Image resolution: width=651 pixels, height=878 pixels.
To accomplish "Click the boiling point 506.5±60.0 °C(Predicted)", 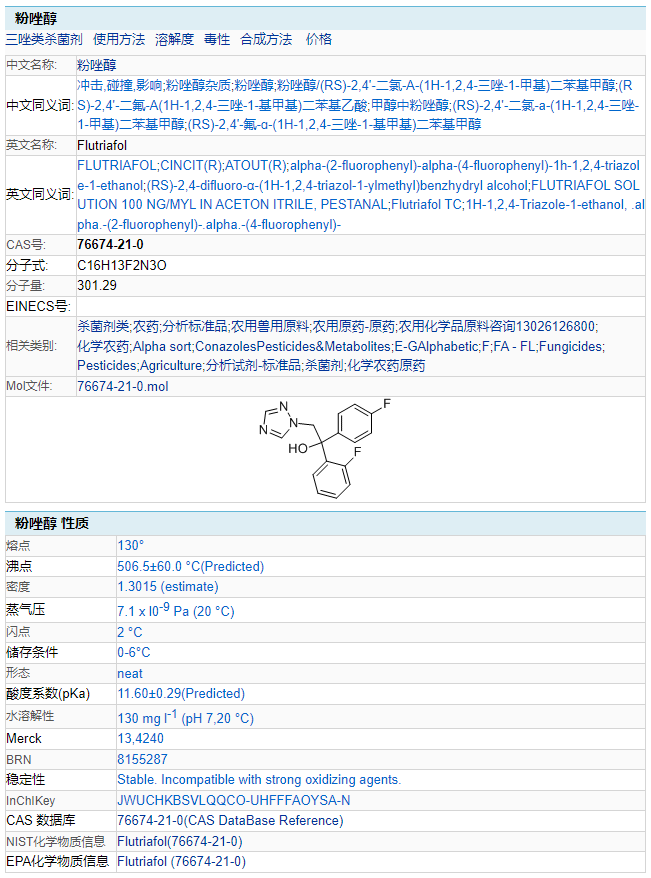I will pyautogui.click(x=190, y=566).
